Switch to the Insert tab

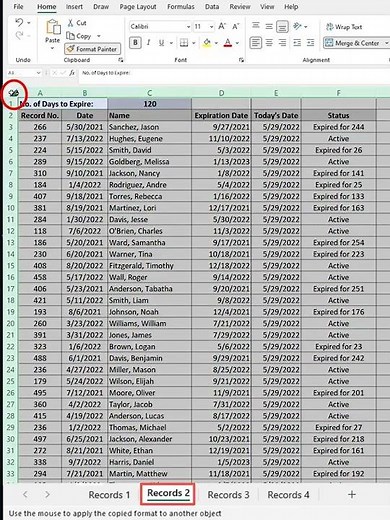coord(74,7)
